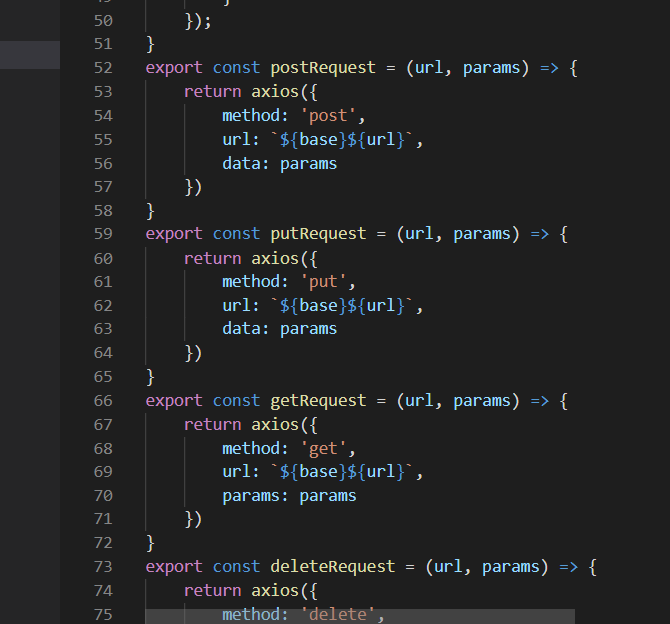
Task: Click the 'delete' string on line 75
Action: pos(338,615)
